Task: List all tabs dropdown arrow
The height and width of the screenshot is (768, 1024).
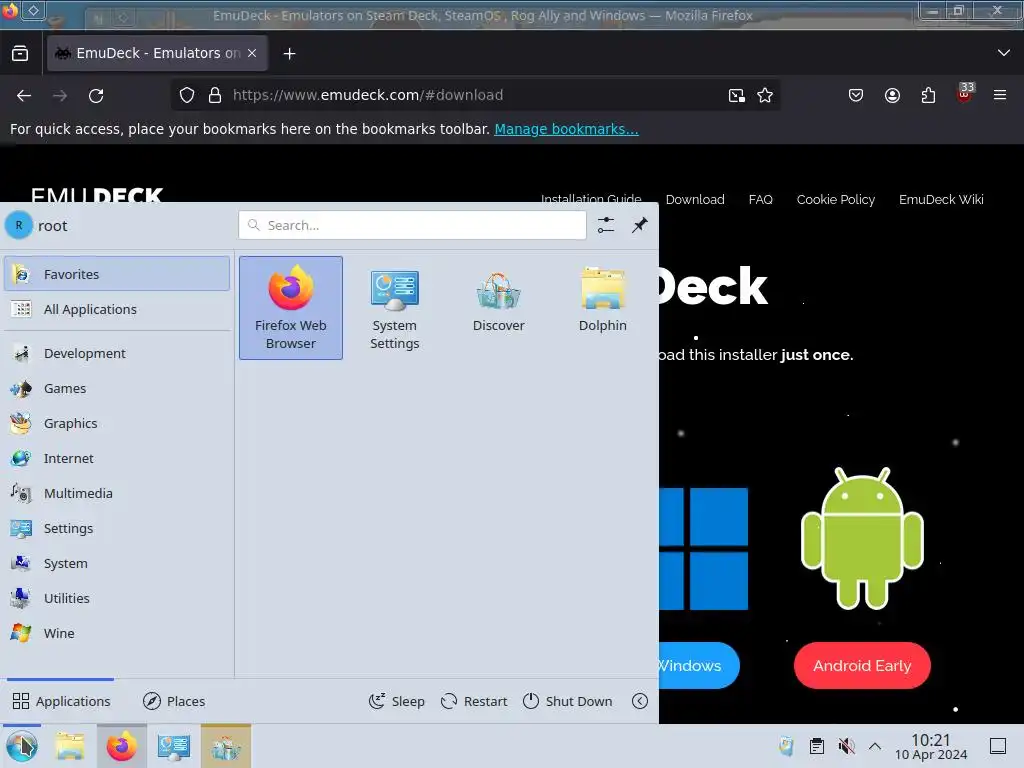Action: click(1004, 53)
